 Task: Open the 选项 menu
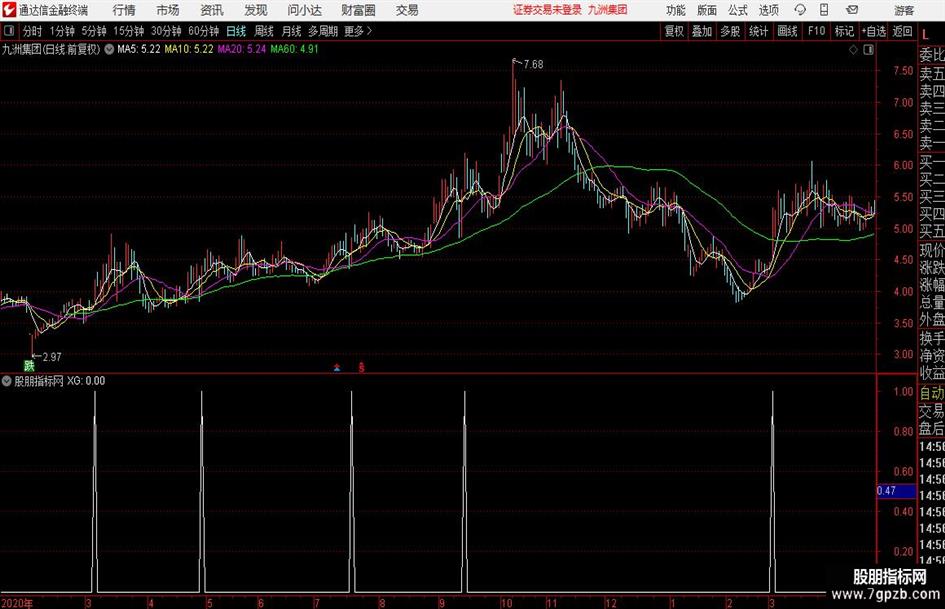[x=768, y=10]
